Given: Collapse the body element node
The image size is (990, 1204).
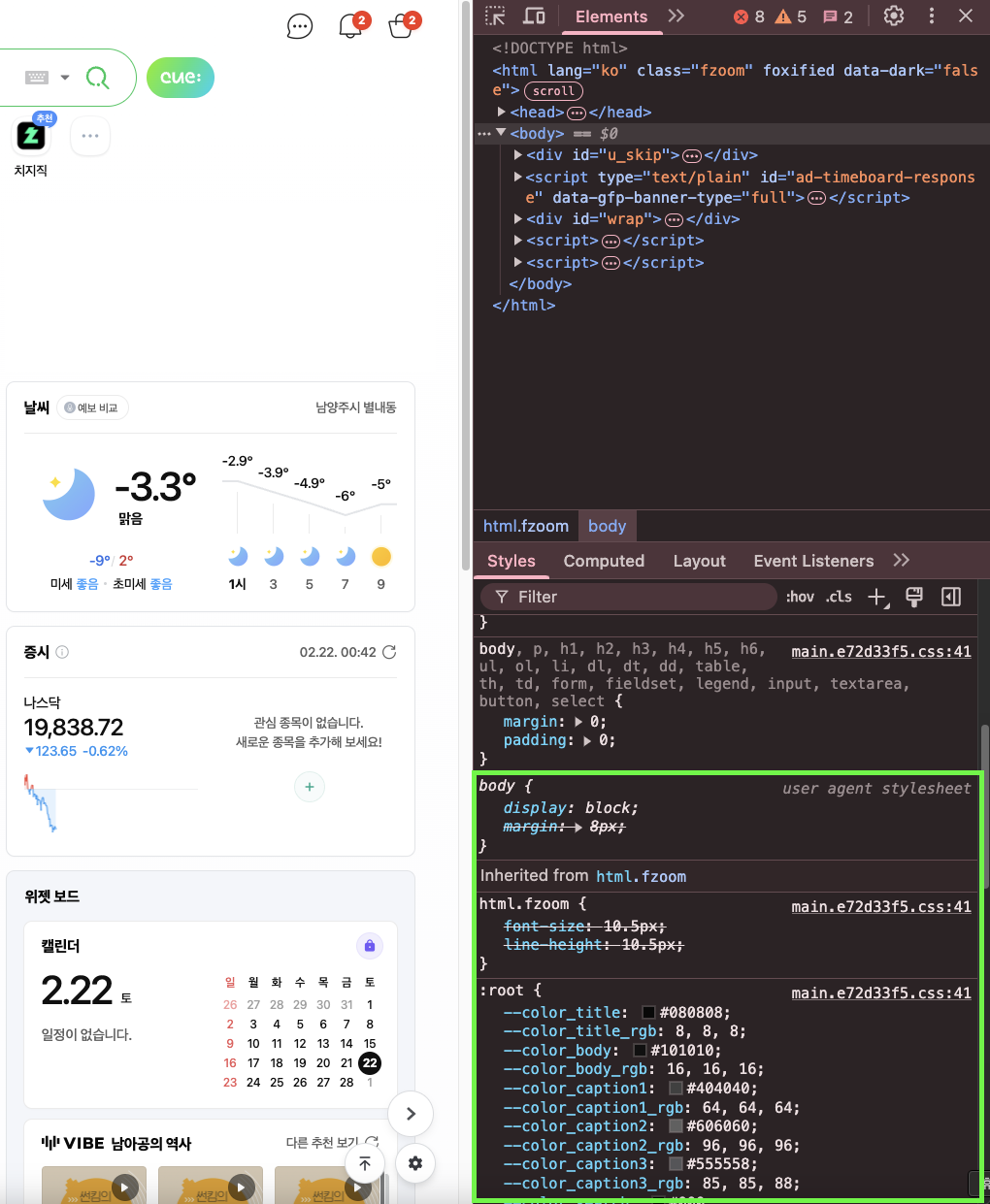Looking at the screenshot, I should point(501,134).
